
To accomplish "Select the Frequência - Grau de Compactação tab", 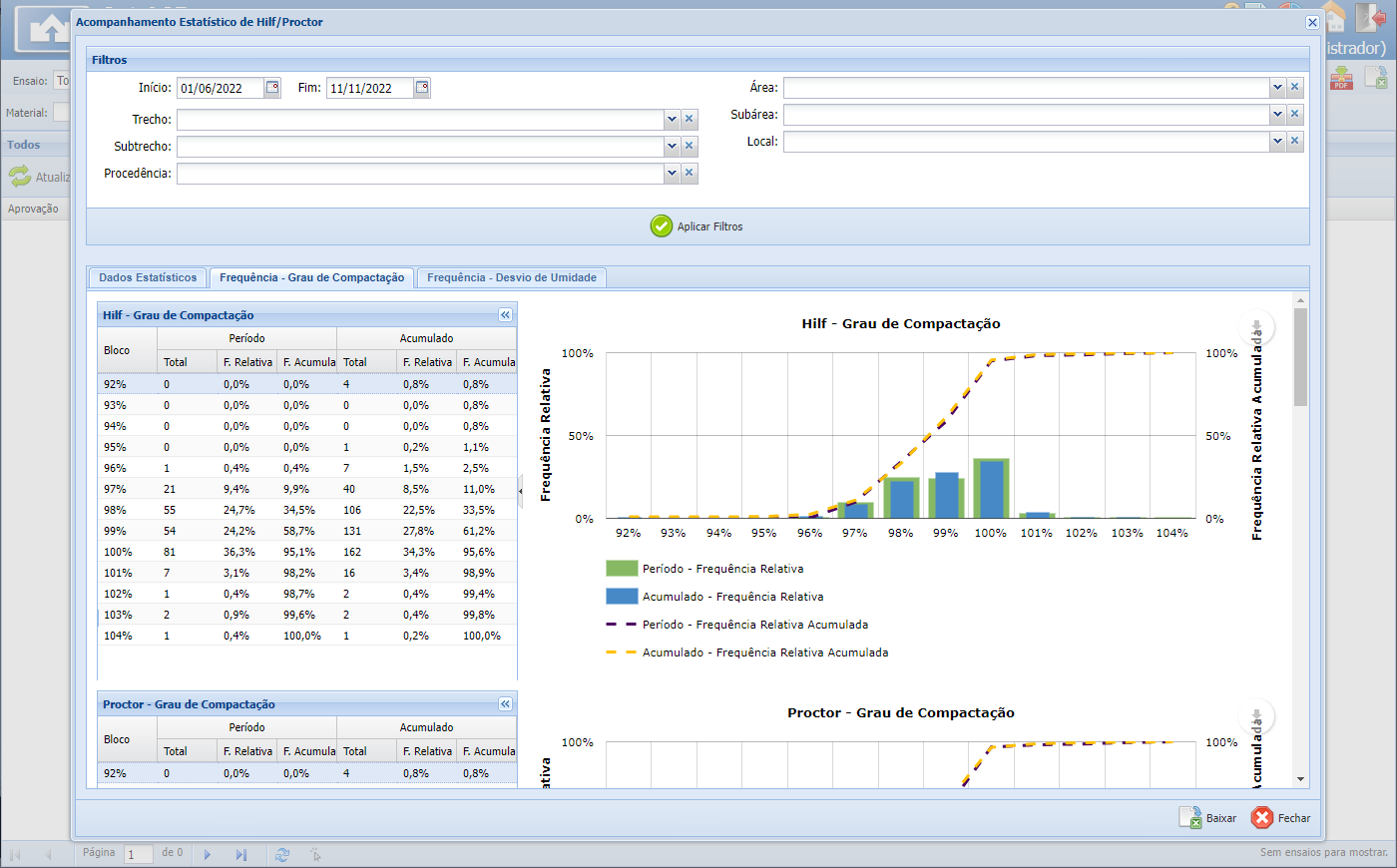I will click(312, 277).
